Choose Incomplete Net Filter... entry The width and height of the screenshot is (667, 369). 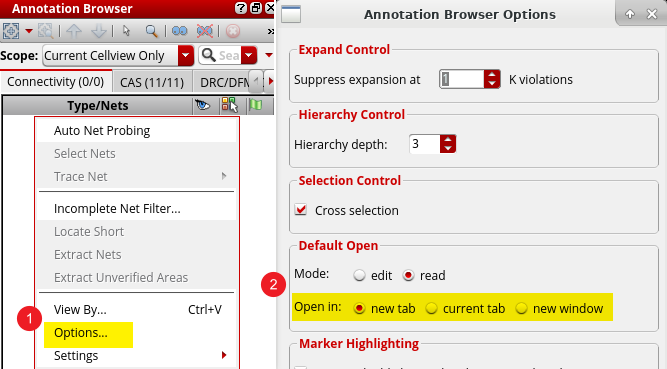click(x=137, y=209)
